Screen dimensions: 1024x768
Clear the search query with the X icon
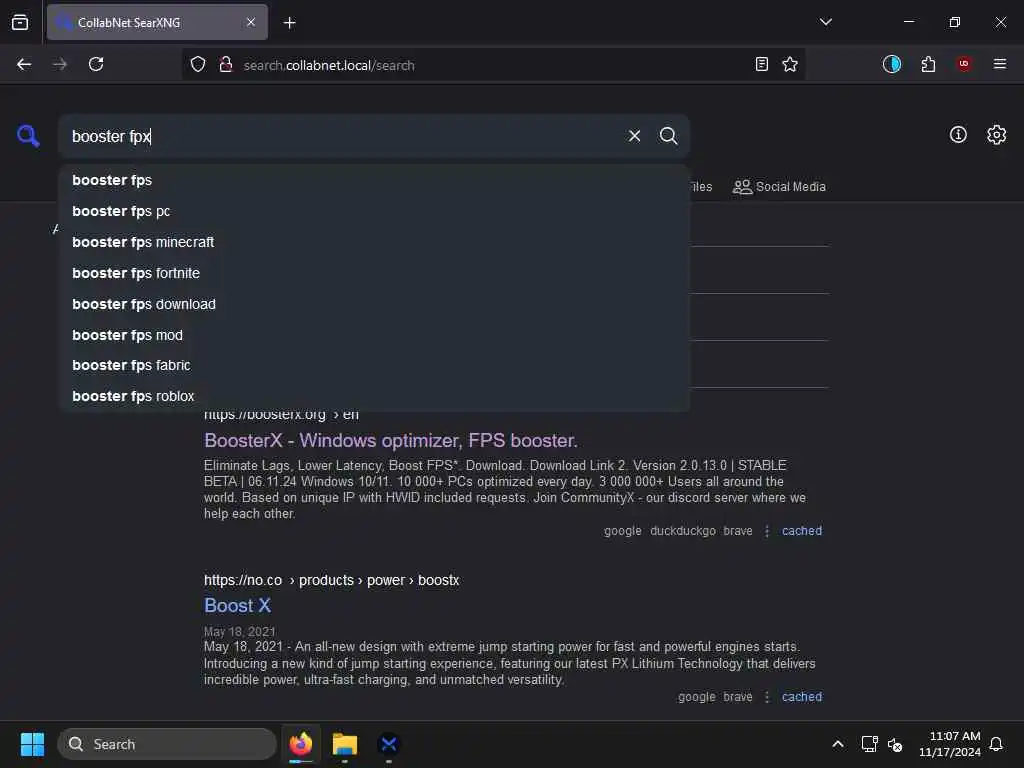click(x=634, y=136)
